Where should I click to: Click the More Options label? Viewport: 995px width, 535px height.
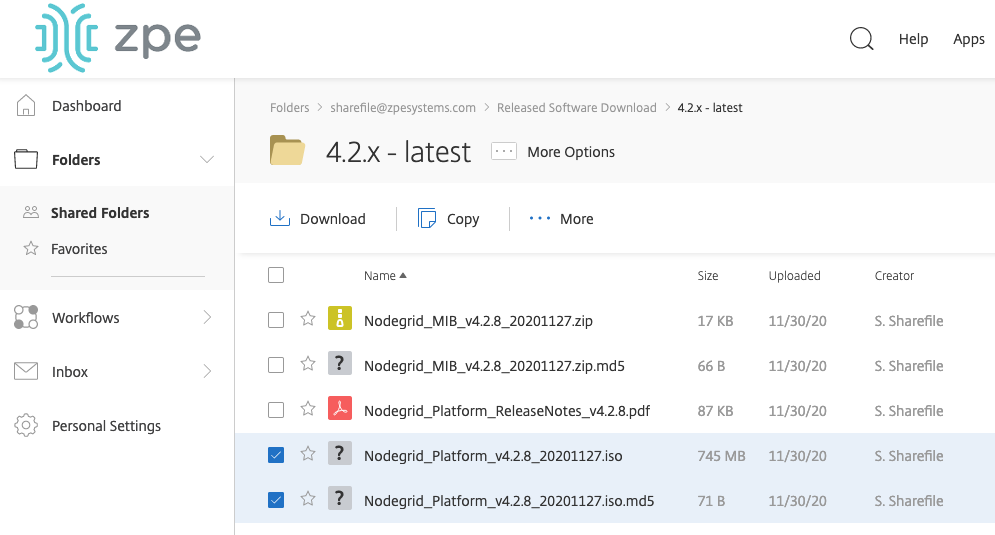click(570, 152)
